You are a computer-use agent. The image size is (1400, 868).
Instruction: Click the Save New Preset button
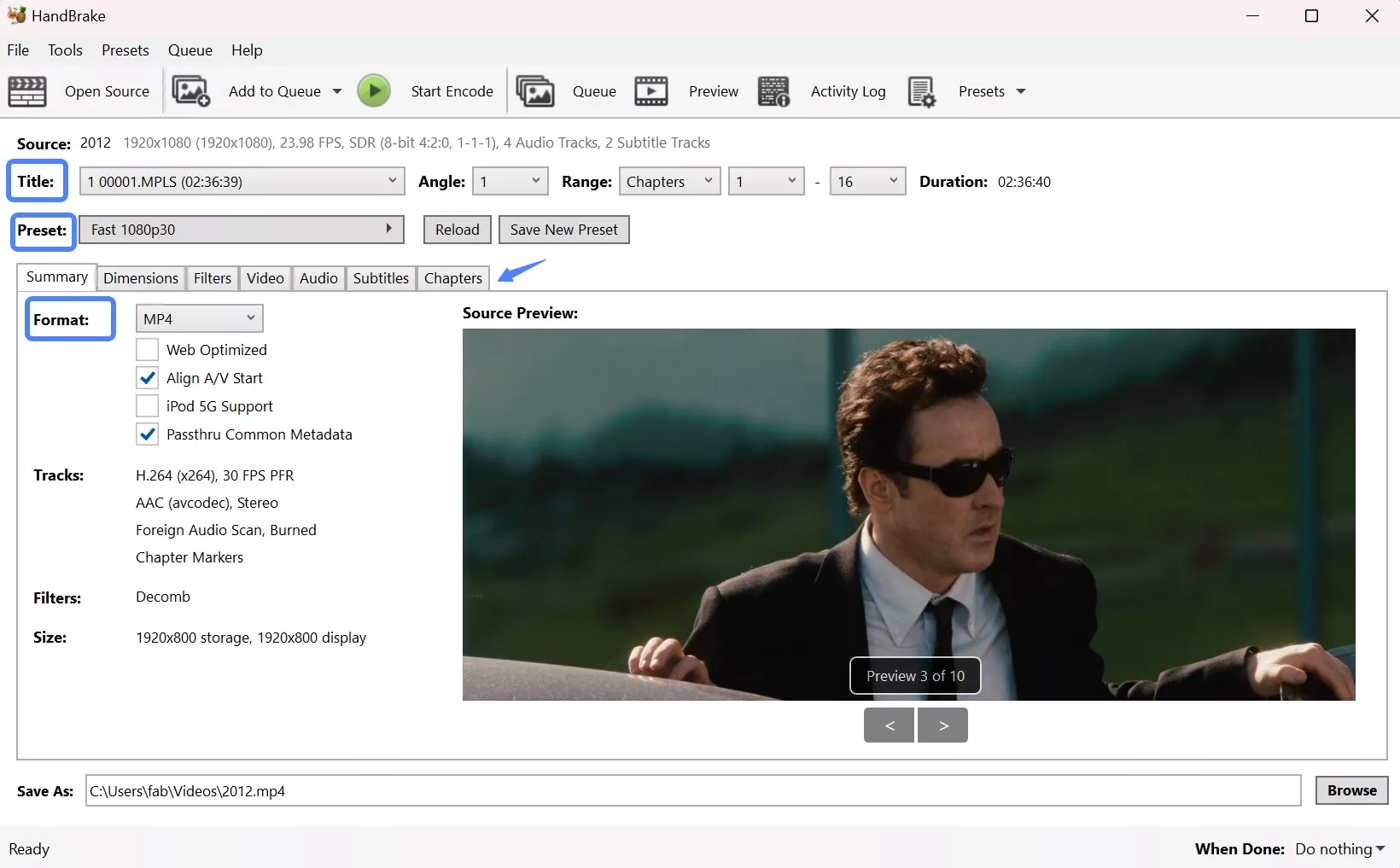[563, 229]
